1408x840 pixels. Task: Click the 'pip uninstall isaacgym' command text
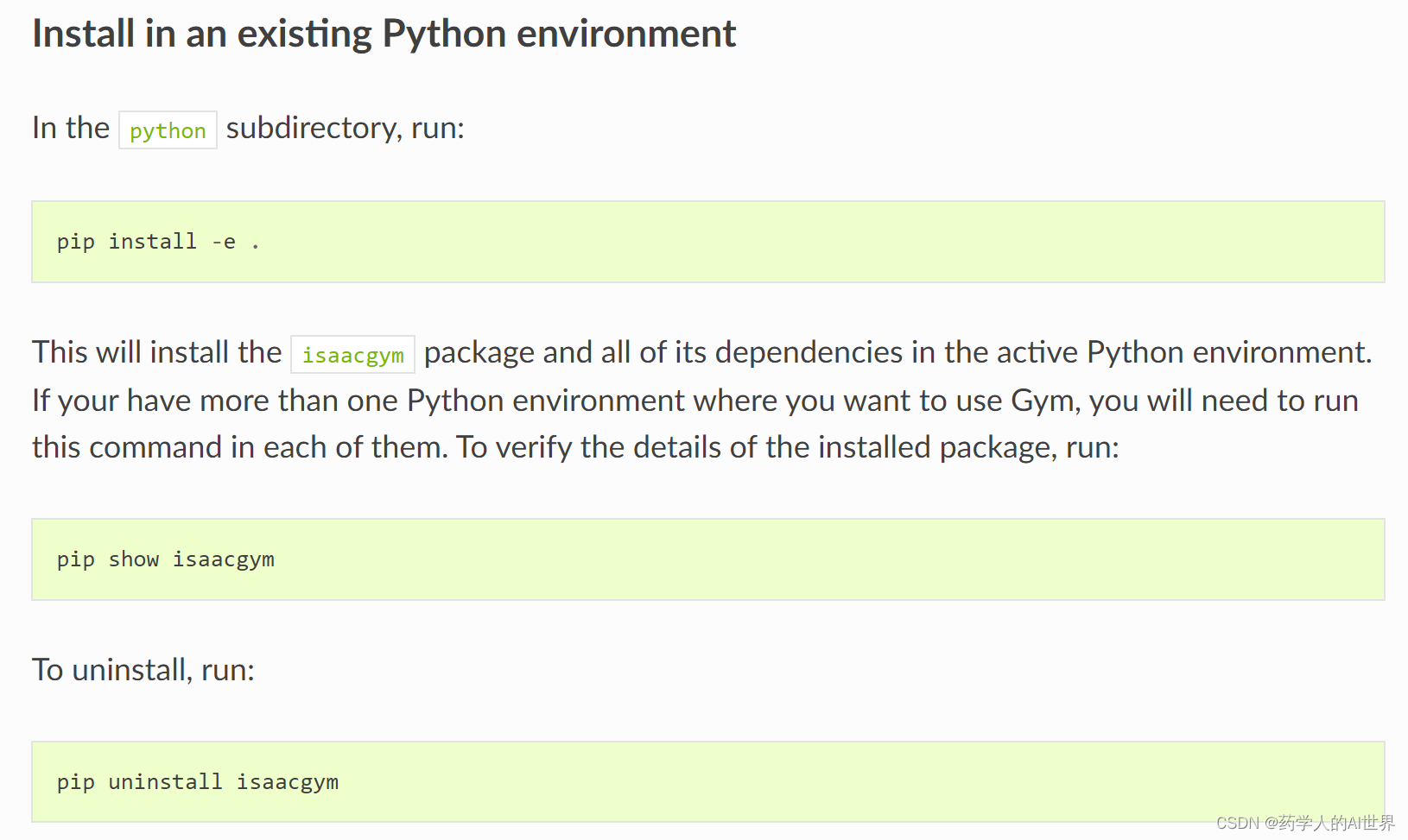click(x=197, y=782)
